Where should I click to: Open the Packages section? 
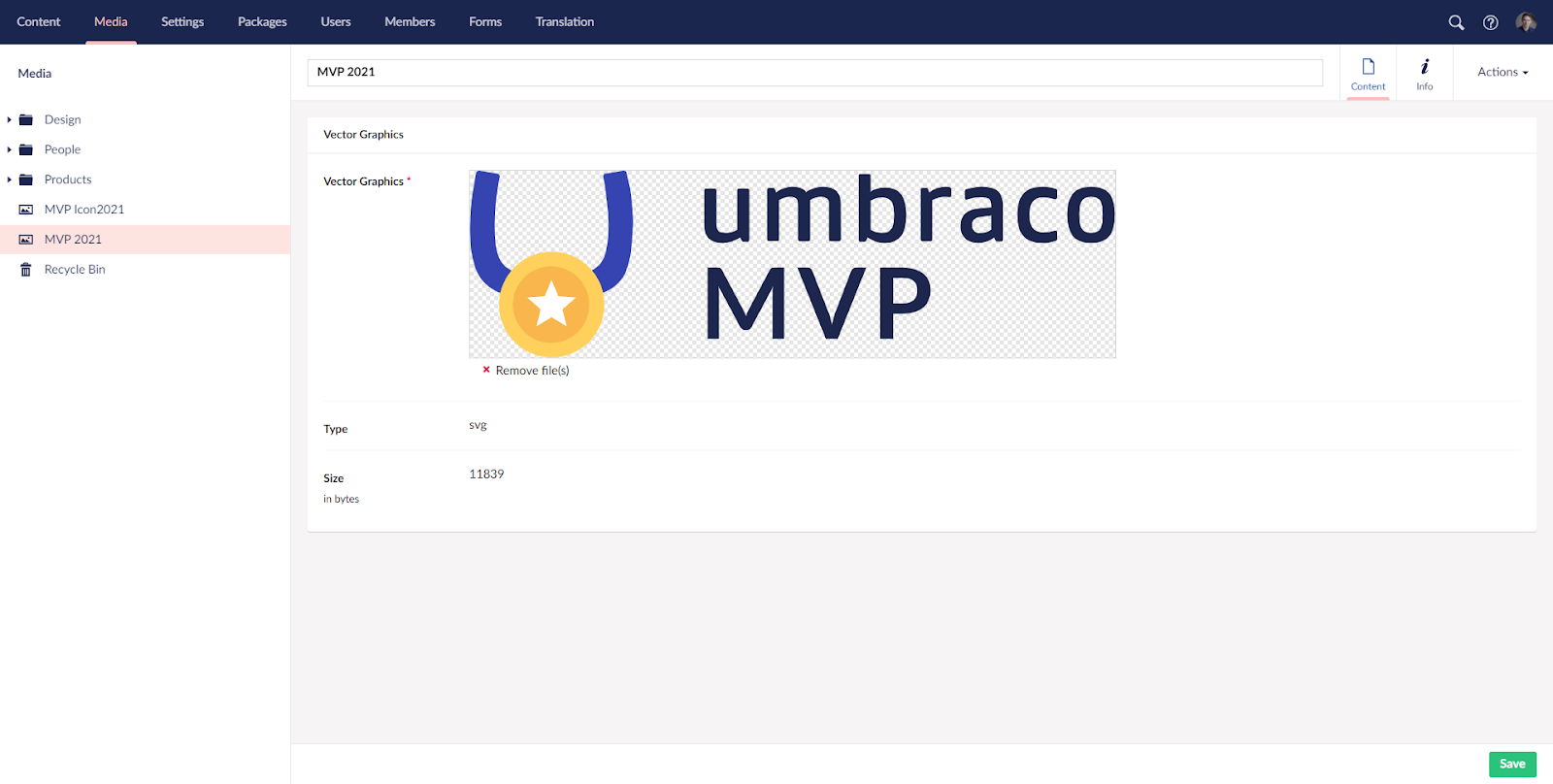262,22
